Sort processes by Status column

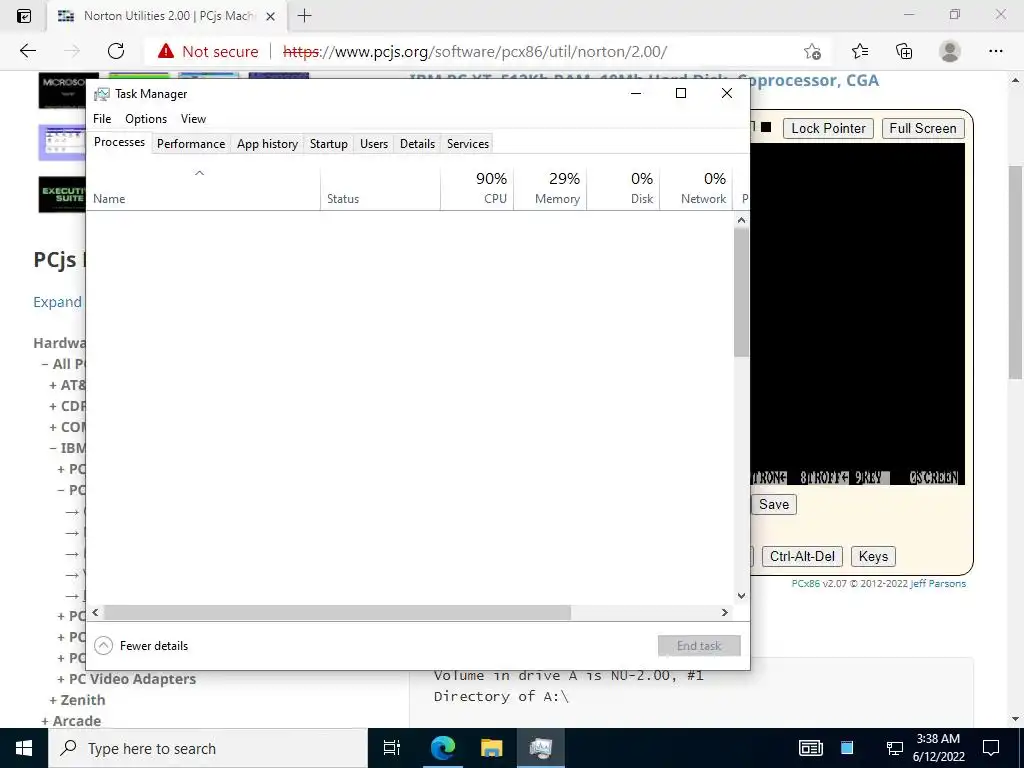tap(380, 188)
